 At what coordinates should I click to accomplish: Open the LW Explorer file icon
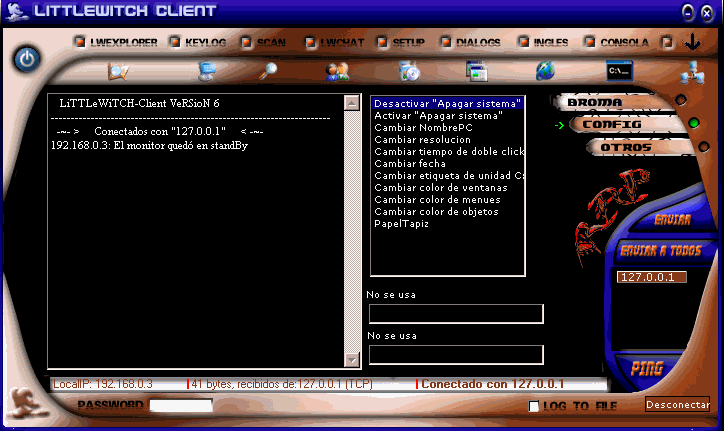click(119, 71)
